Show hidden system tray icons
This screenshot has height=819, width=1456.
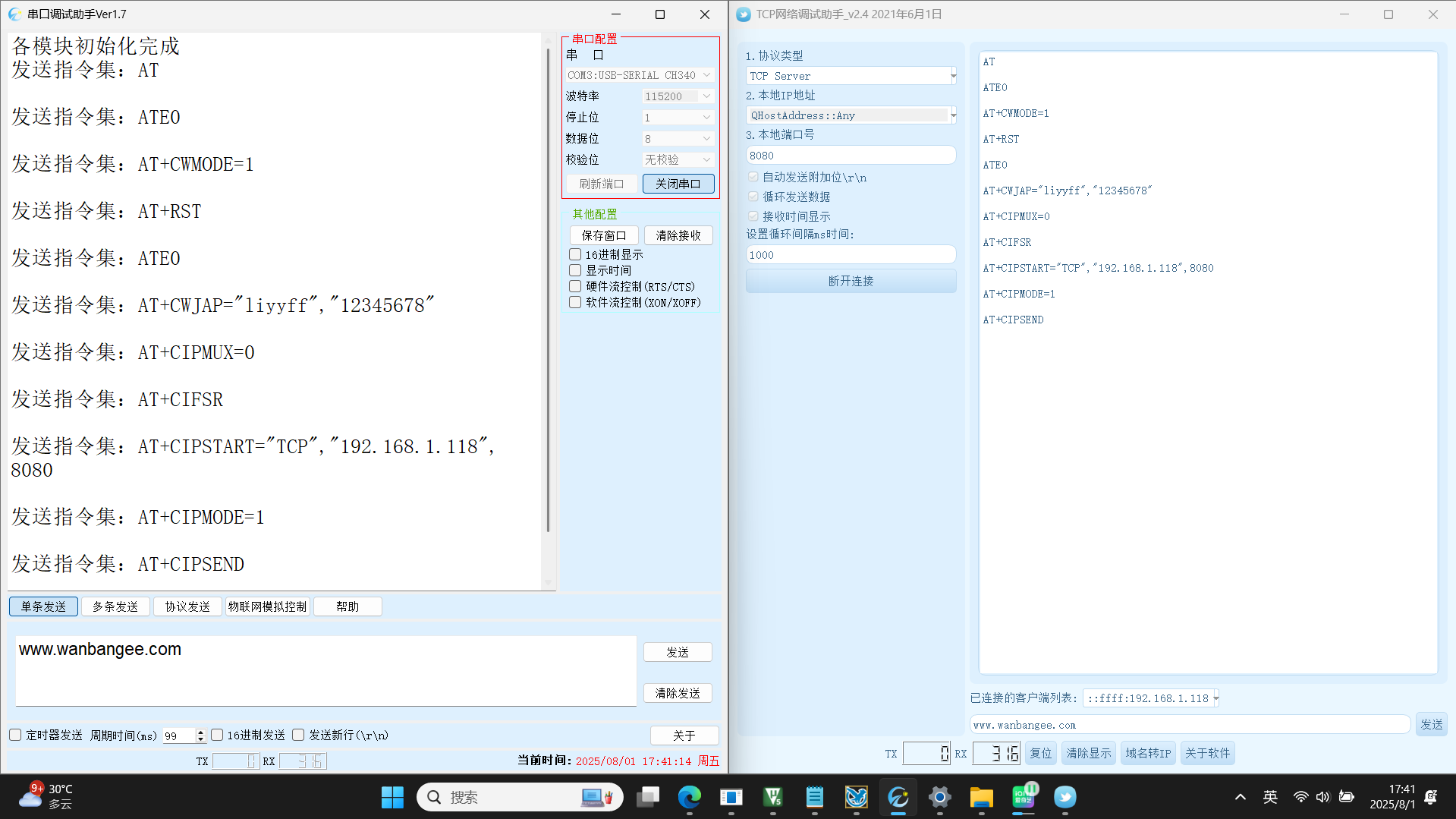[1241, 797]
